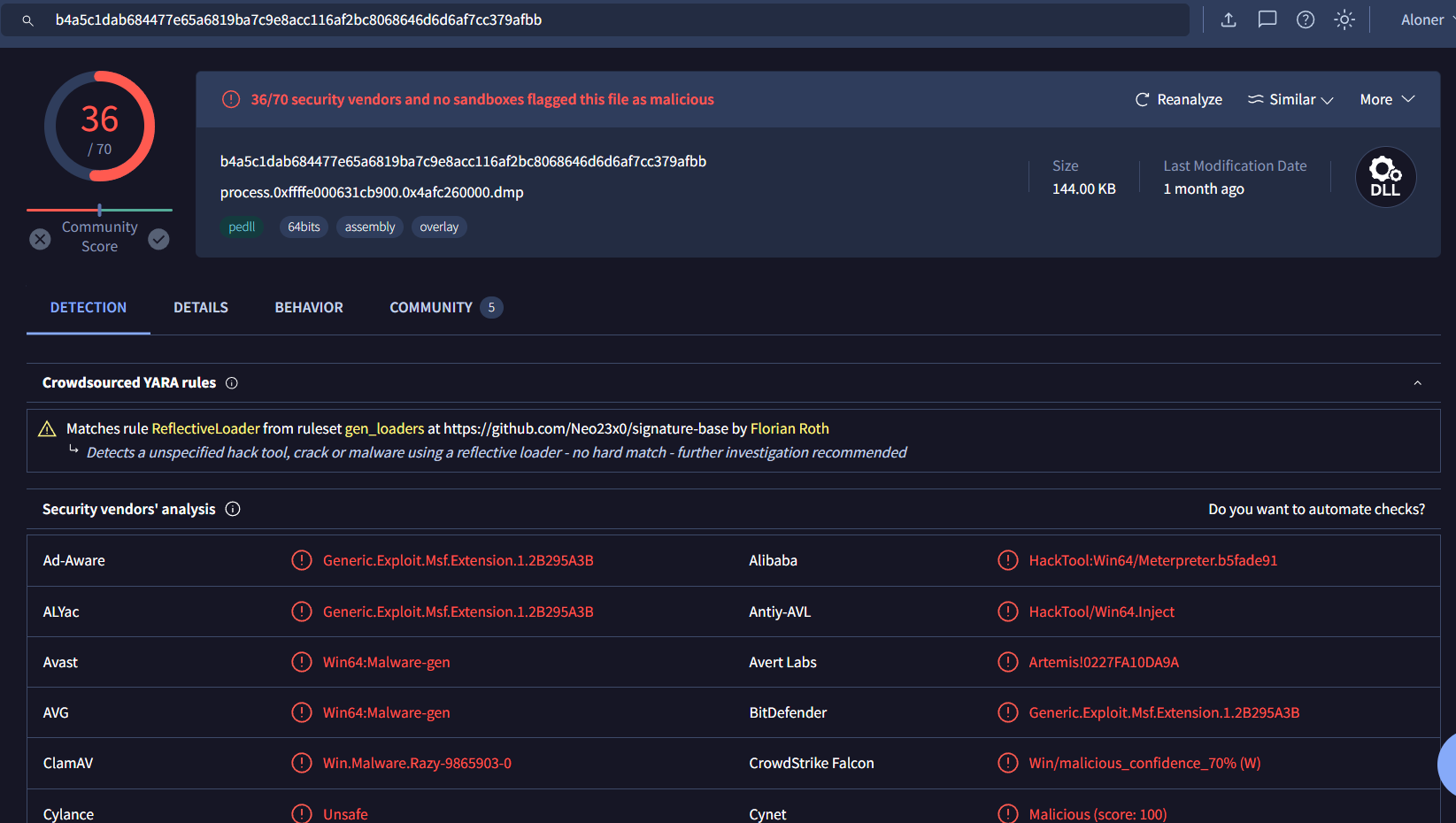Switch to the DETAILS tab

tap(201, 308)
